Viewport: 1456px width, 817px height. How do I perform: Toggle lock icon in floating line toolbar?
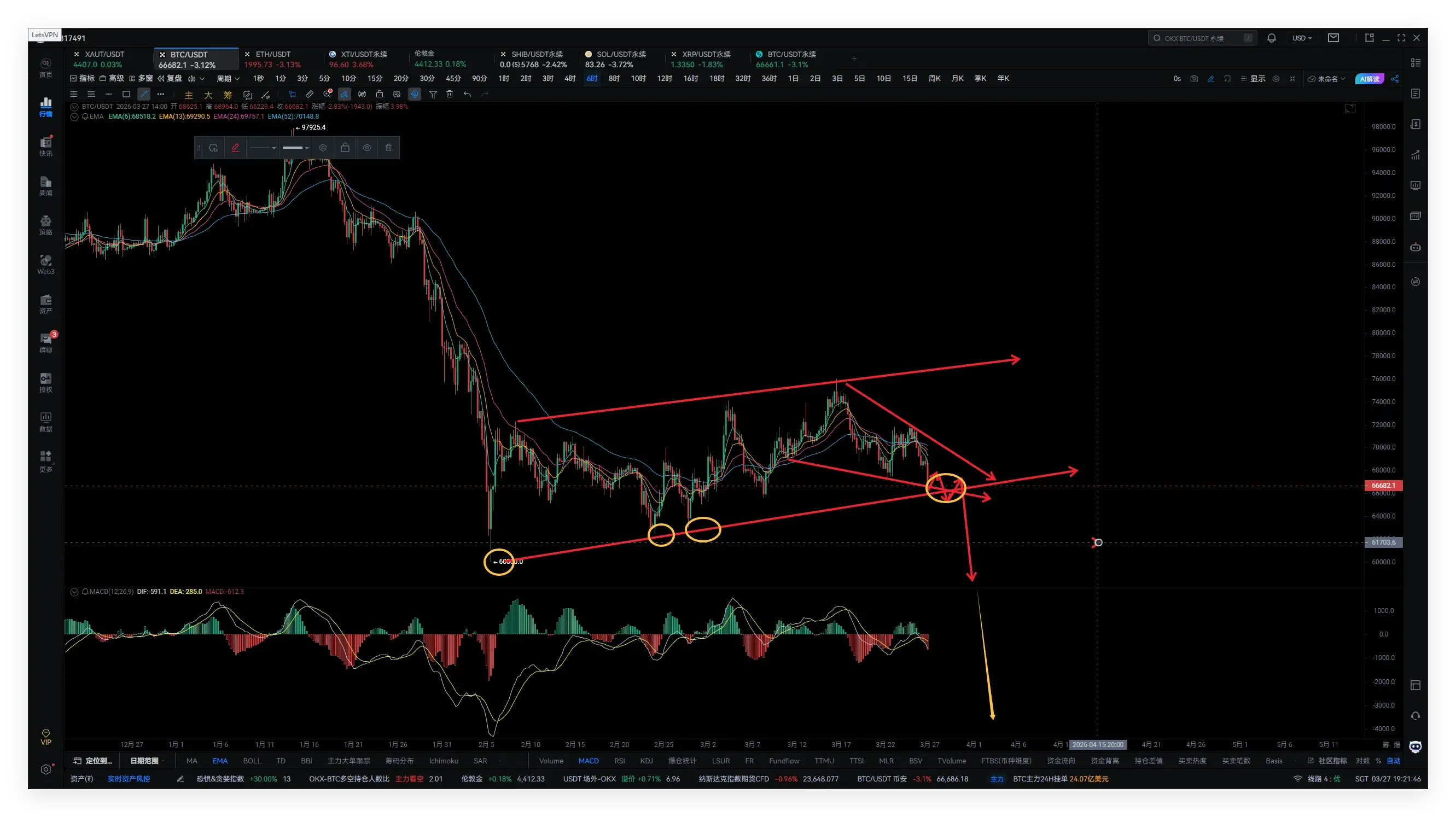tap(345, 148)
